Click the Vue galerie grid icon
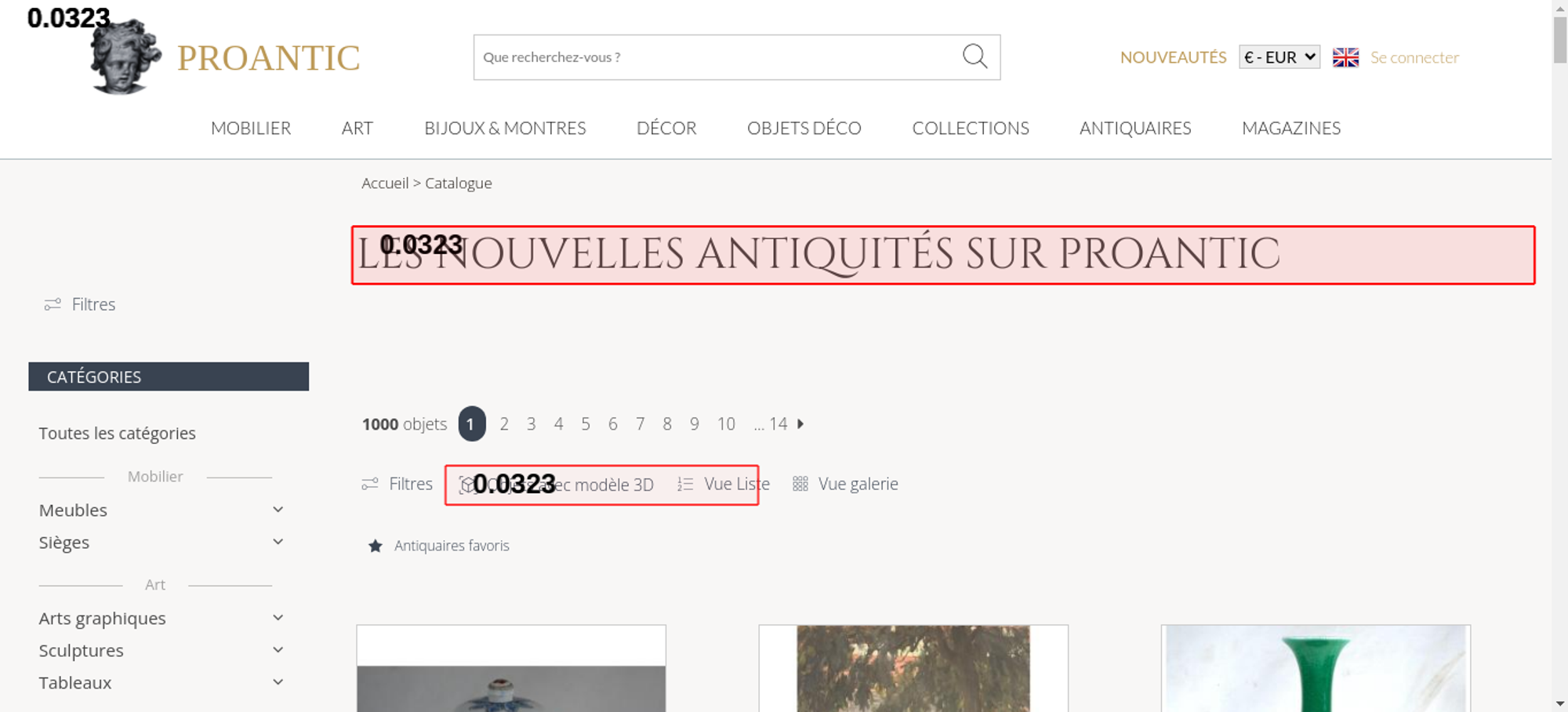 [800, 484]
